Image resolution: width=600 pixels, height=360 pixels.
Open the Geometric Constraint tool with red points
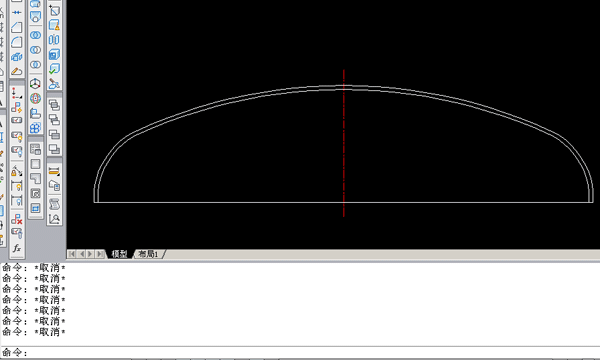[x=16, y=92]
